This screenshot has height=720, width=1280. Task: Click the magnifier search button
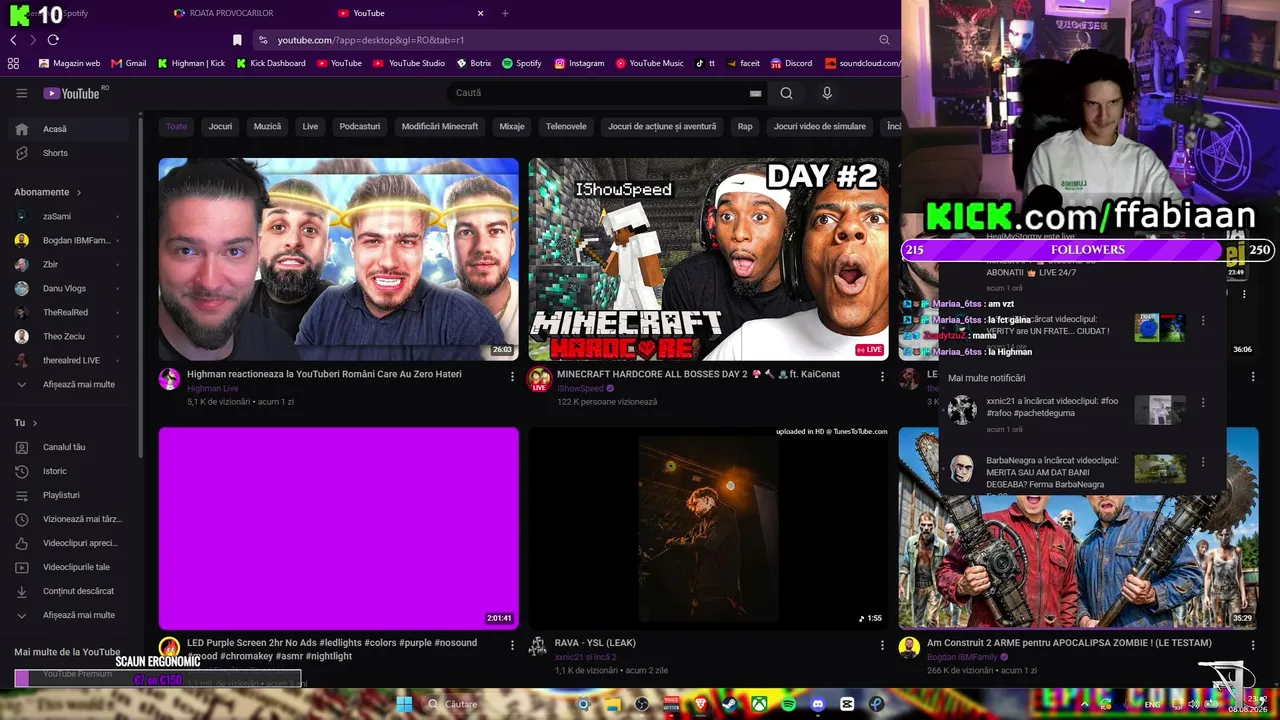pos(786,93)
